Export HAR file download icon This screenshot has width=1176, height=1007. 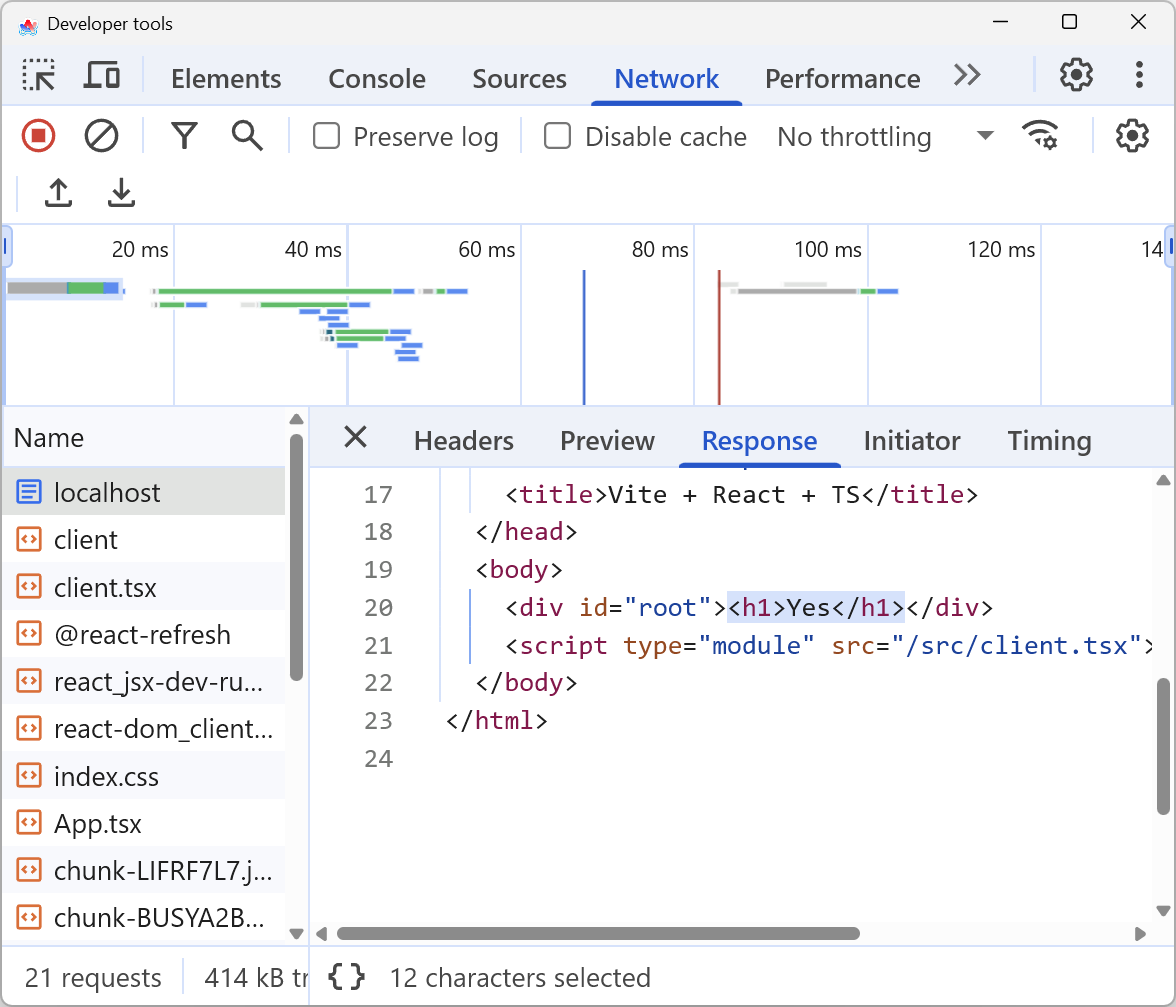[121, 193]
